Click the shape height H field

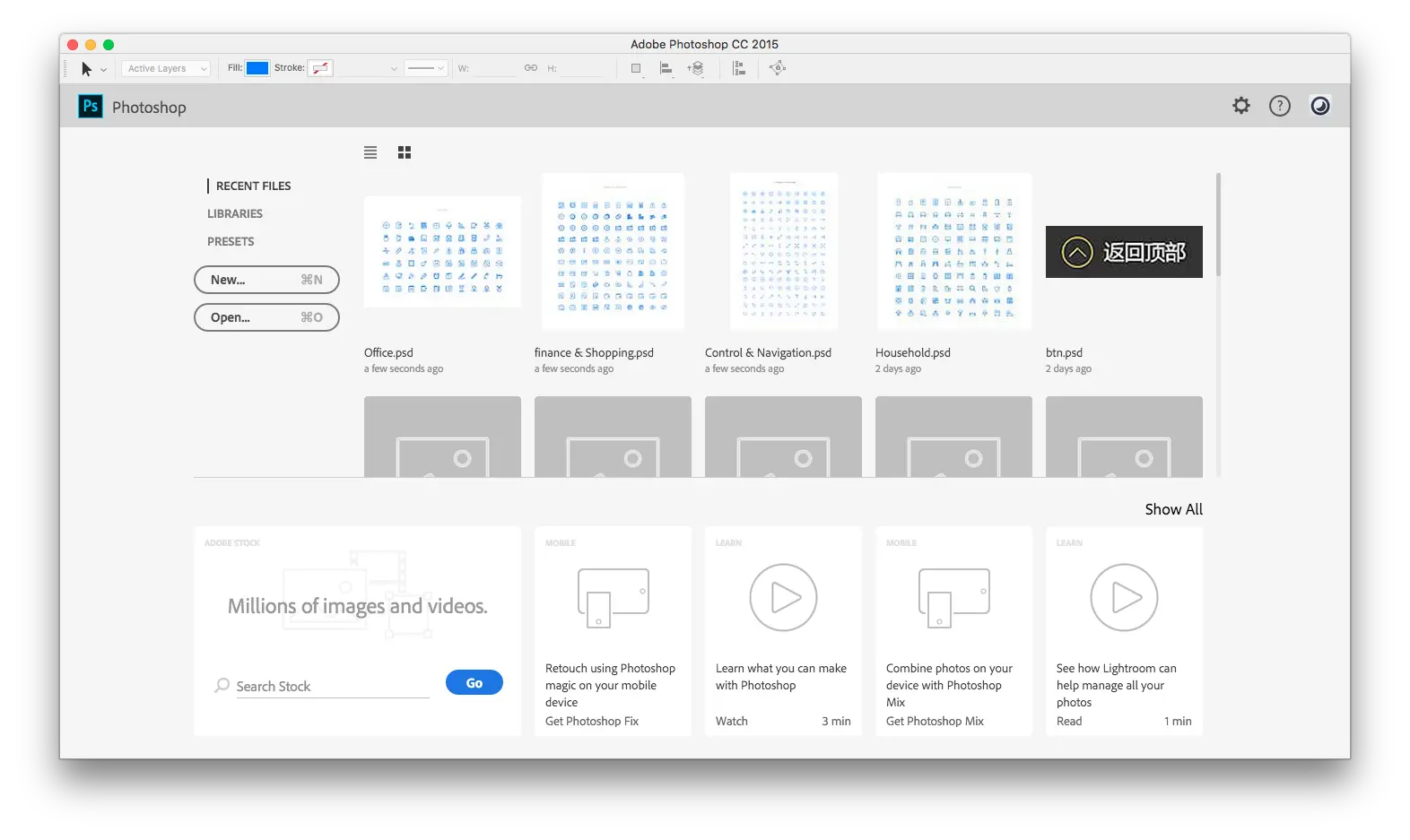pos(583,68)
